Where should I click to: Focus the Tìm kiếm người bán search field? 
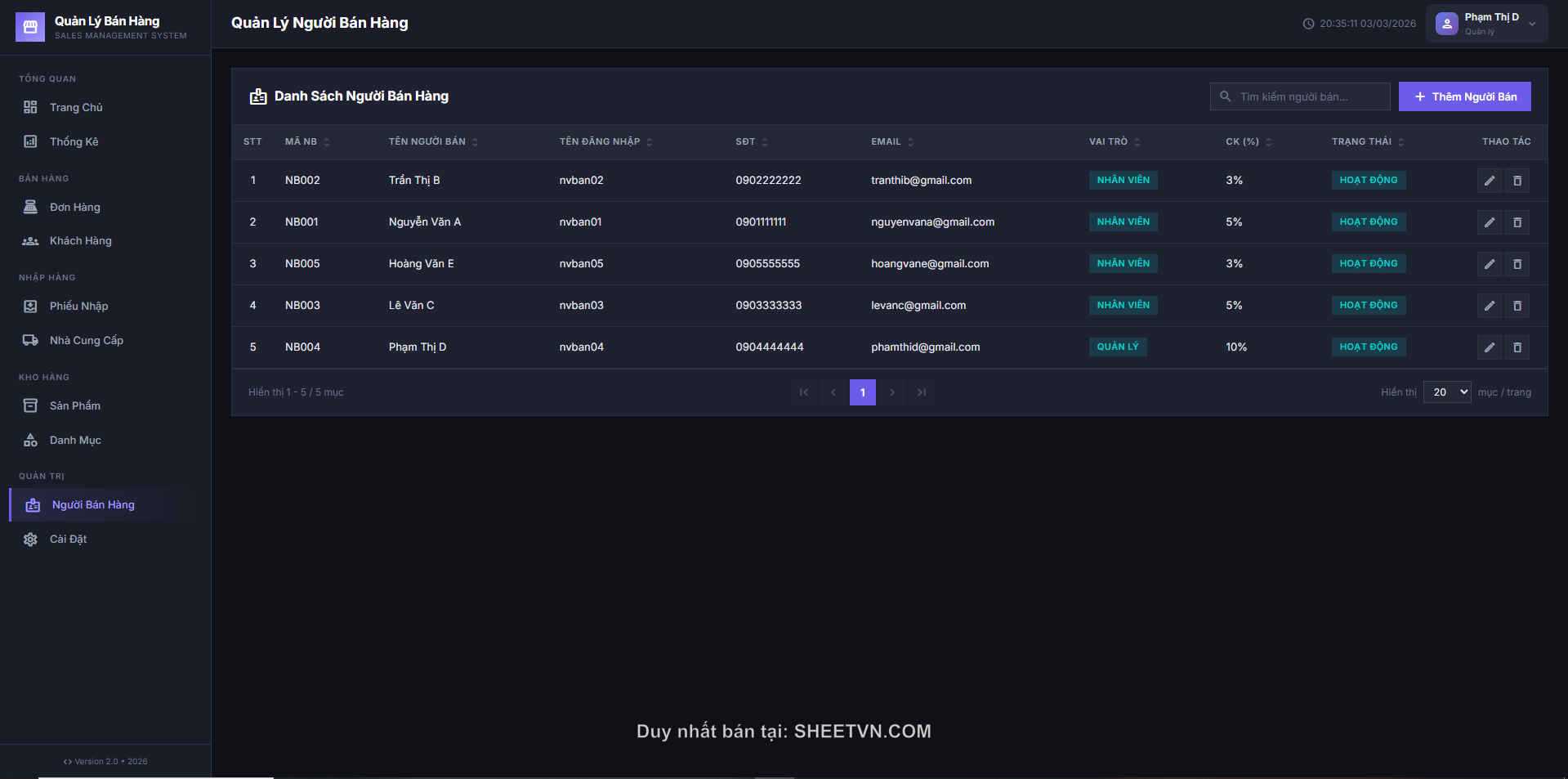[x=1309, y=96]
